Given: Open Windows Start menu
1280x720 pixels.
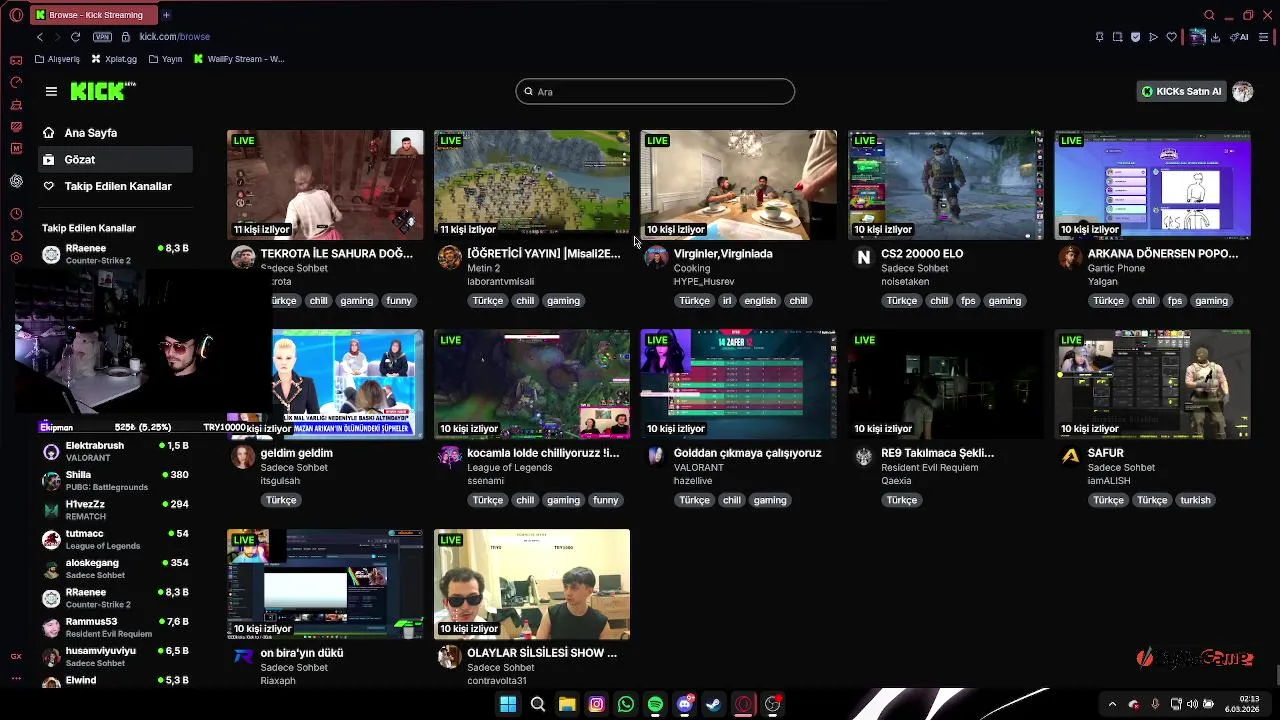Looking at the screenshot, I should pyautogui.click(x=508, y=704).
